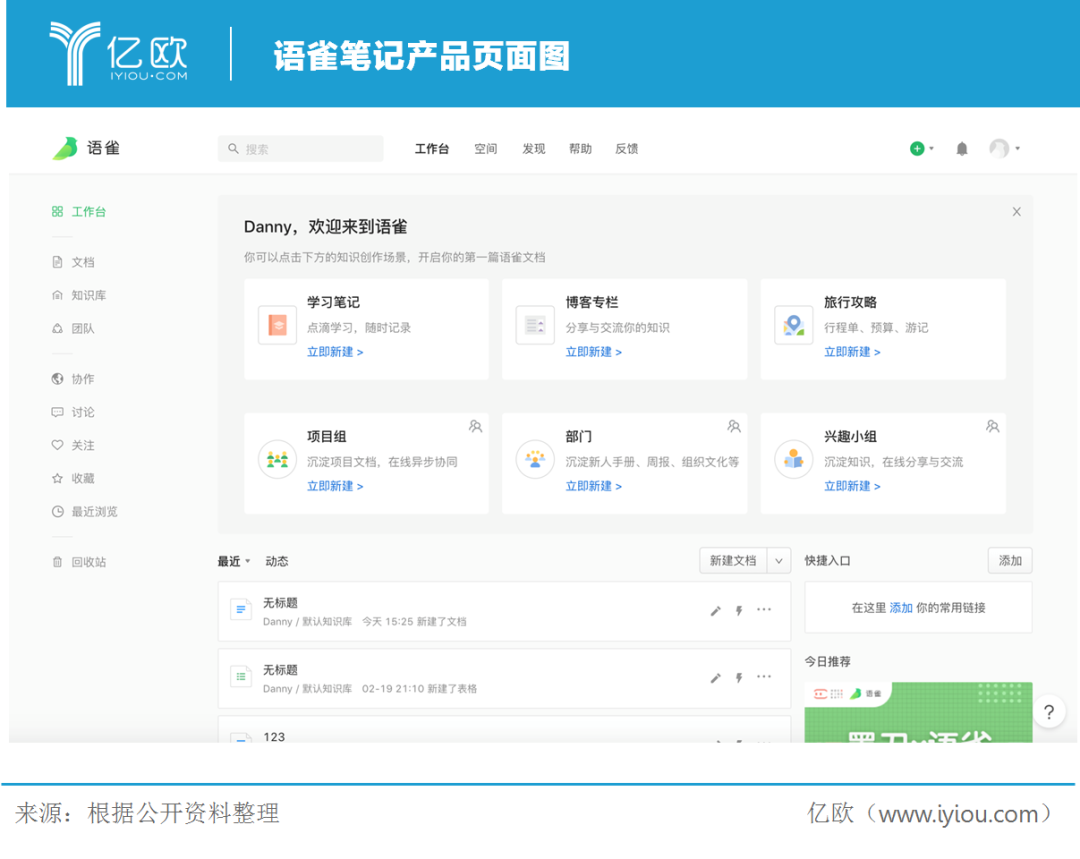Click 立即新建 under 兴趣小组
Screen dimensions: 1080x859
click(x=852, y=486)
